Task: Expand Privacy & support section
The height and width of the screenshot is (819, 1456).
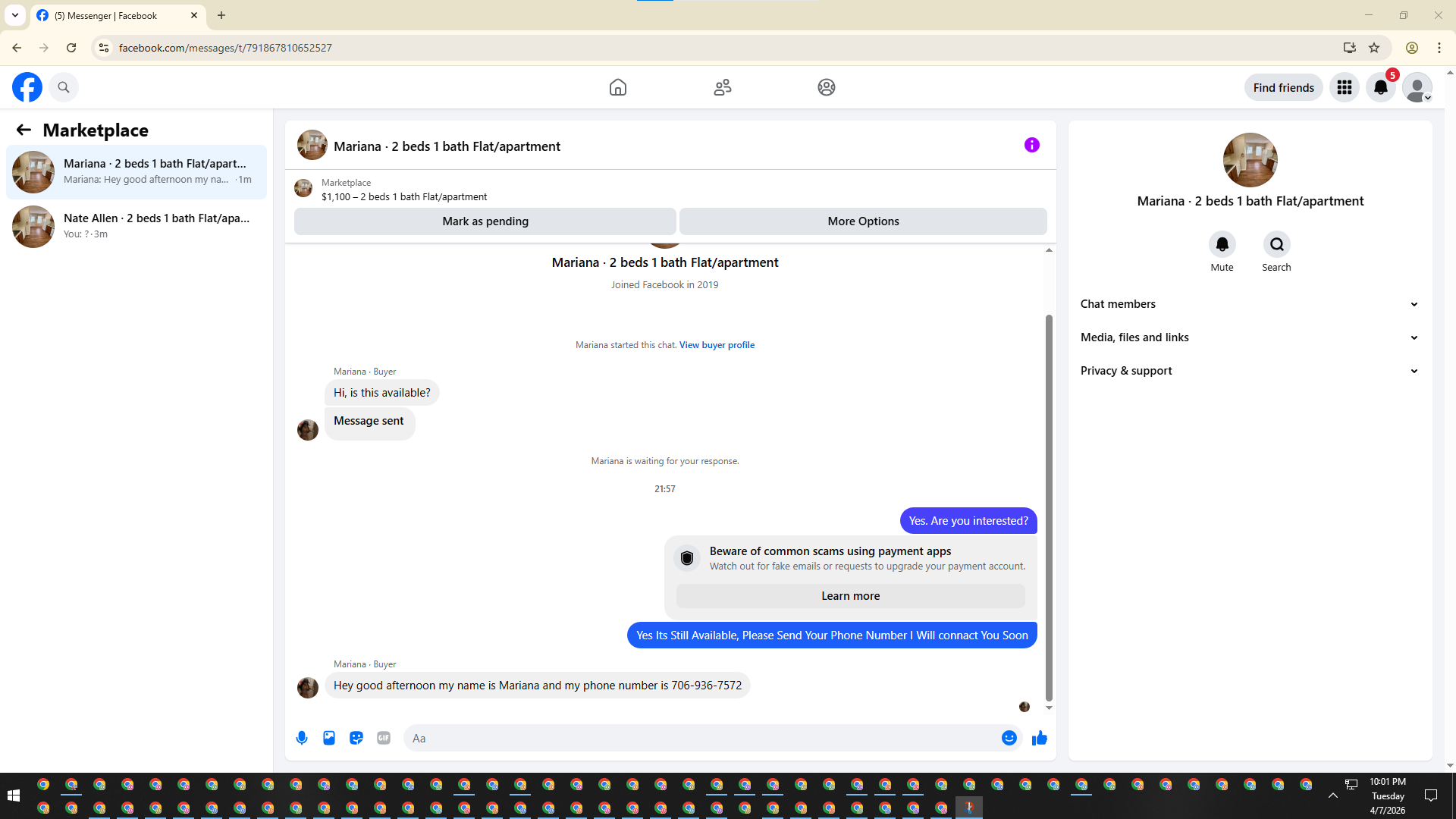Action: tap(1250, 371)
